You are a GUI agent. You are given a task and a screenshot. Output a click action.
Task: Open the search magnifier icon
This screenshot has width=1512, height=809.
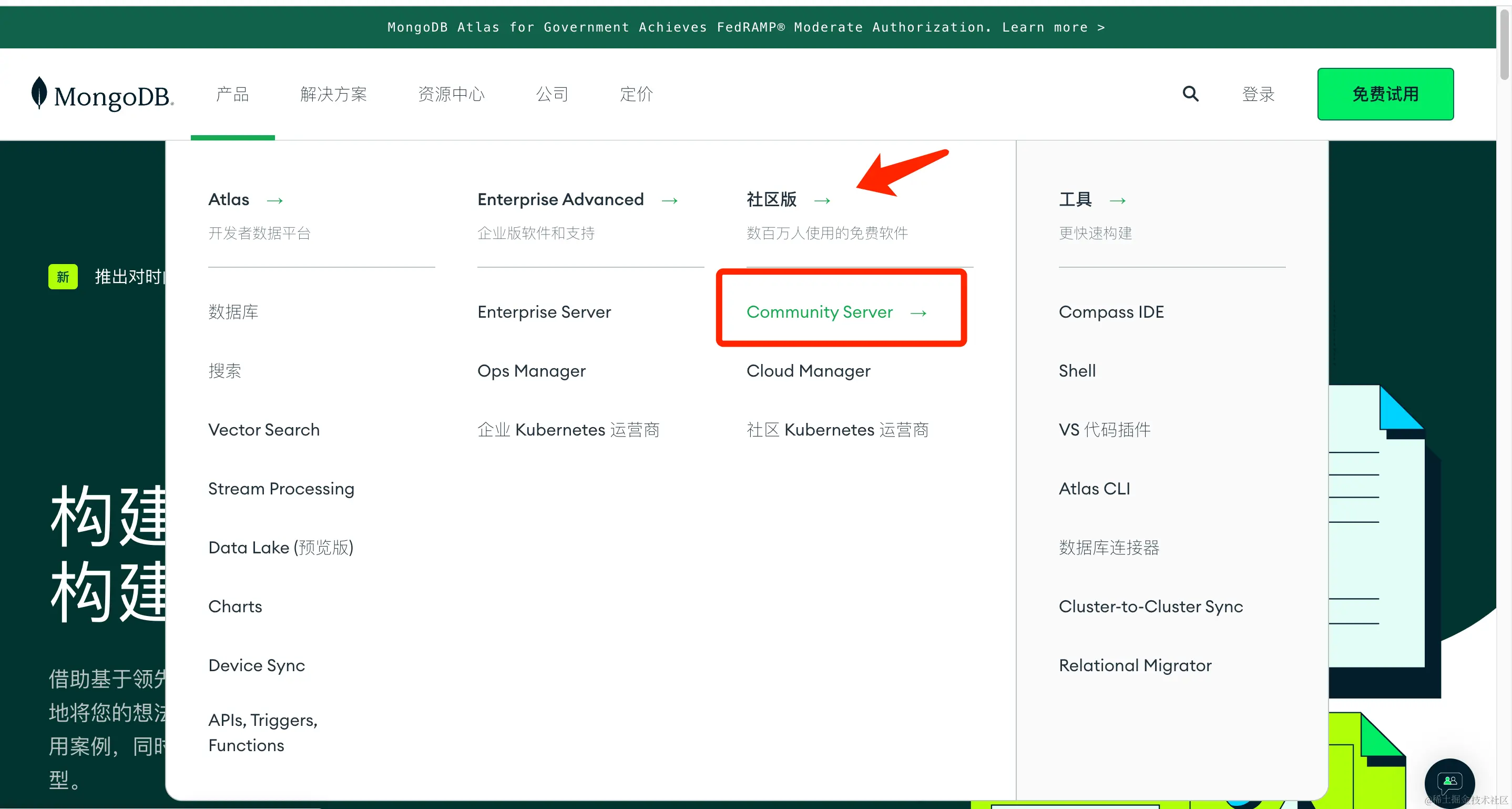(1190, 94)
